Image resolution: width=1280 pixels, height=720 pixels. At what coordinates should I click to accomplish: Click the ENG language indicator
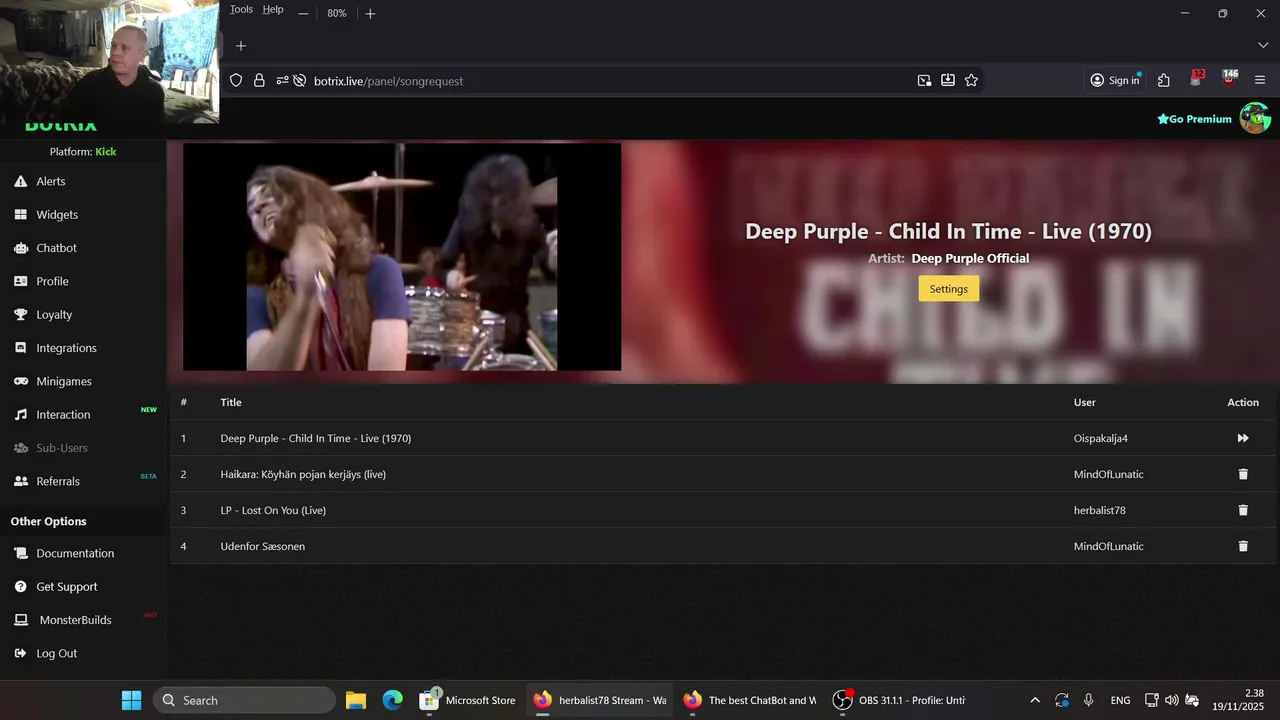coord(1120,700)
